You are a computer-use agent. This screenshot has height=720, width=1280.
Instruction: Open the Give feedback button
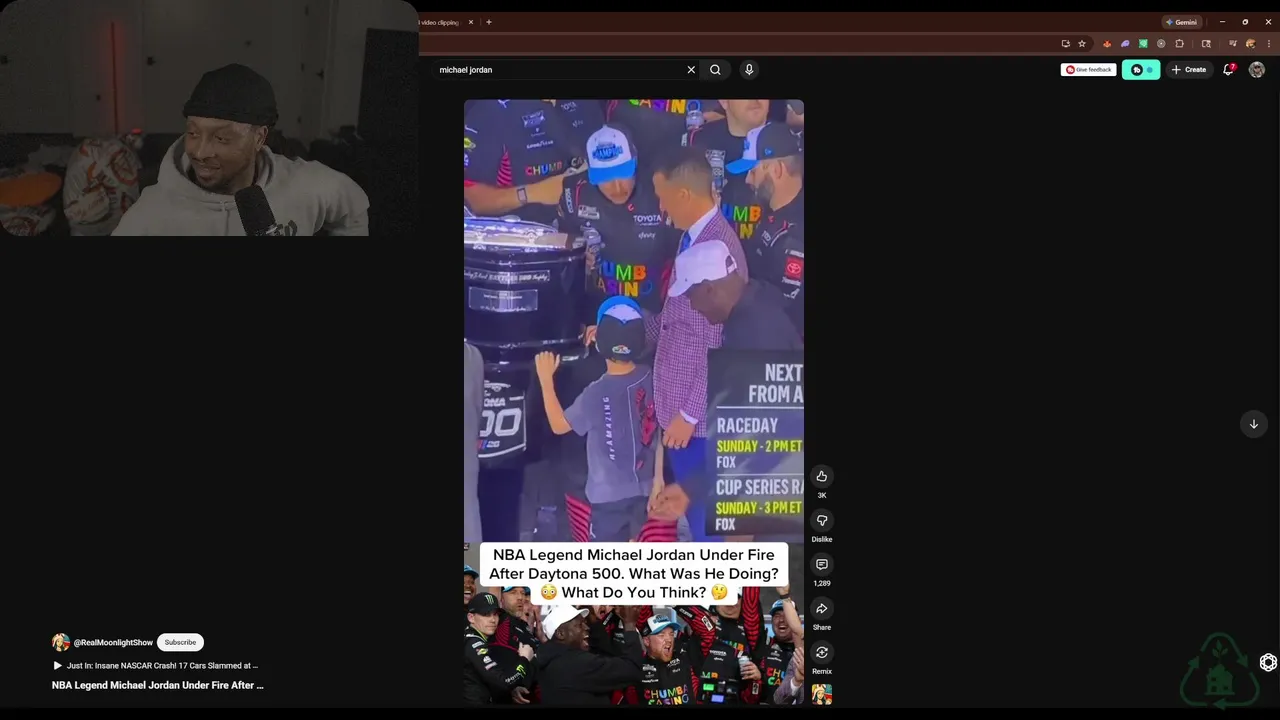(1089, 70)
